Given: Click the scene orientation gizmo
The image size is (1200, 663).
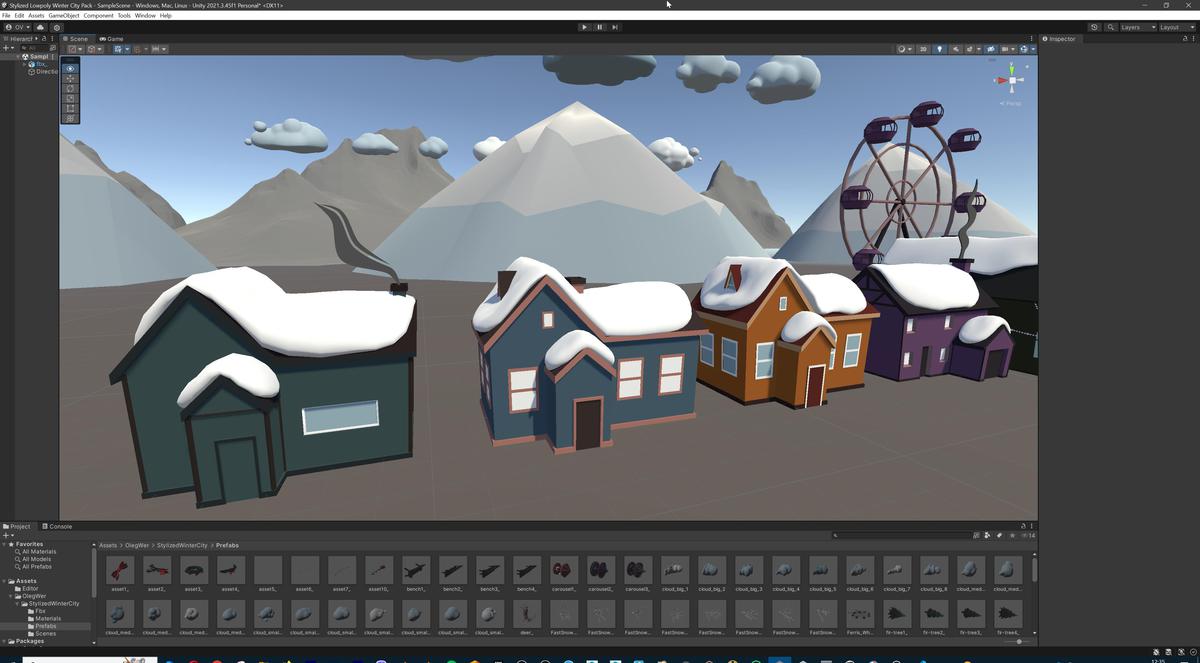Looking at the screenshot, I should click(1011, 80).
